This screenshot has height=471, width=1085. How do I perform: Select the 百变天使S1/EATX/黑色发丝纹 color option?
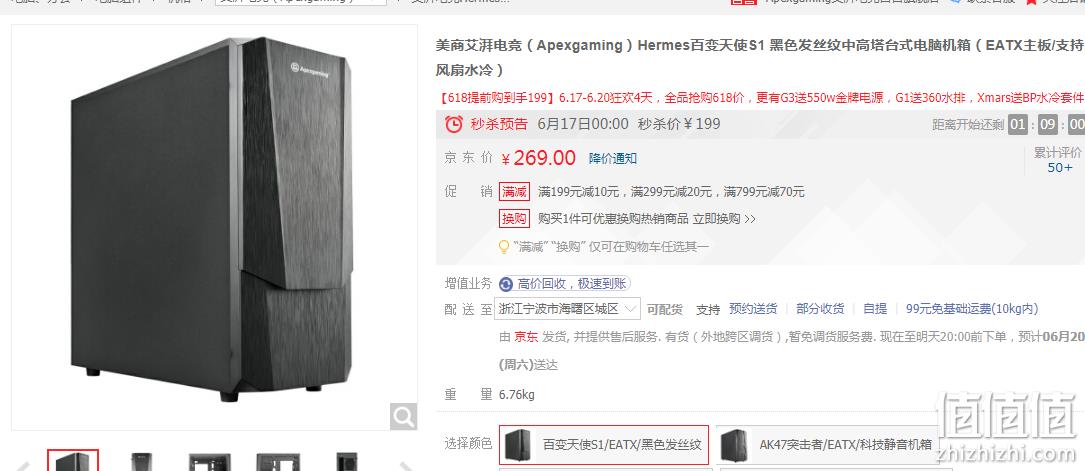click(604, 445)
